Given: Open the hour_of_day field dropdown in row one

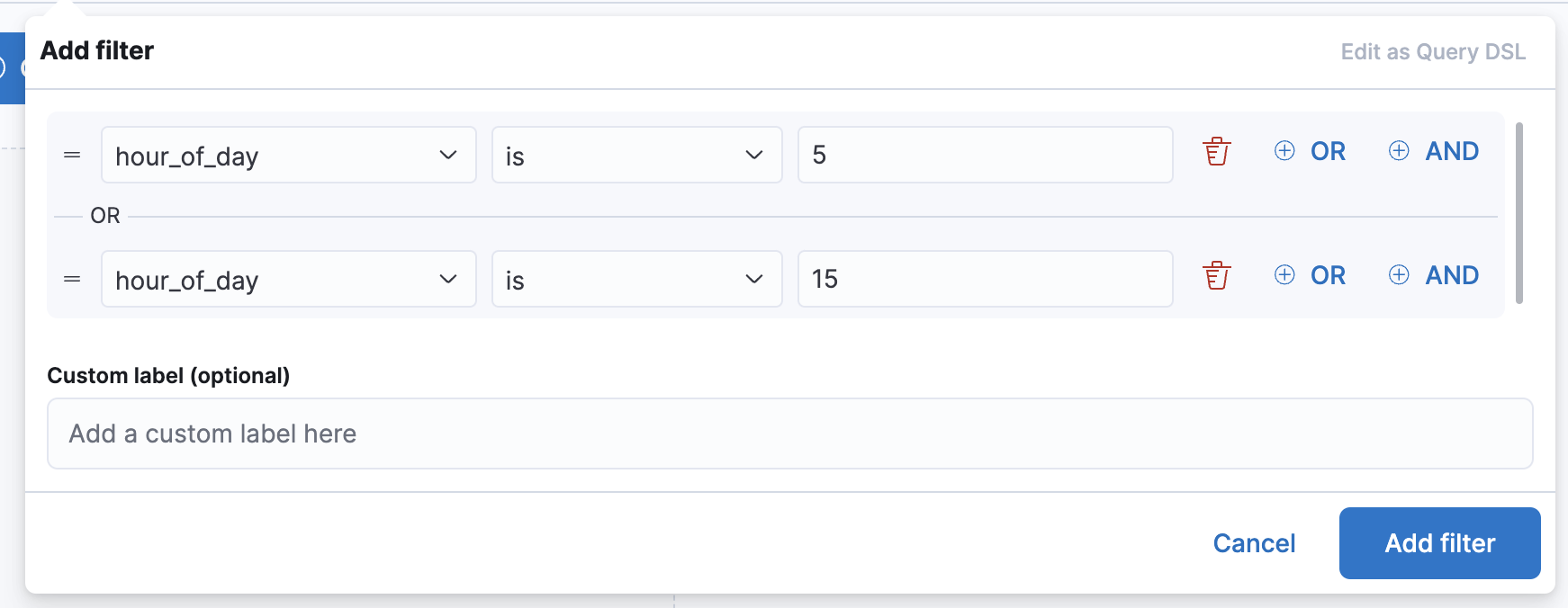Looking at the screenshot, I should point(288,155).
